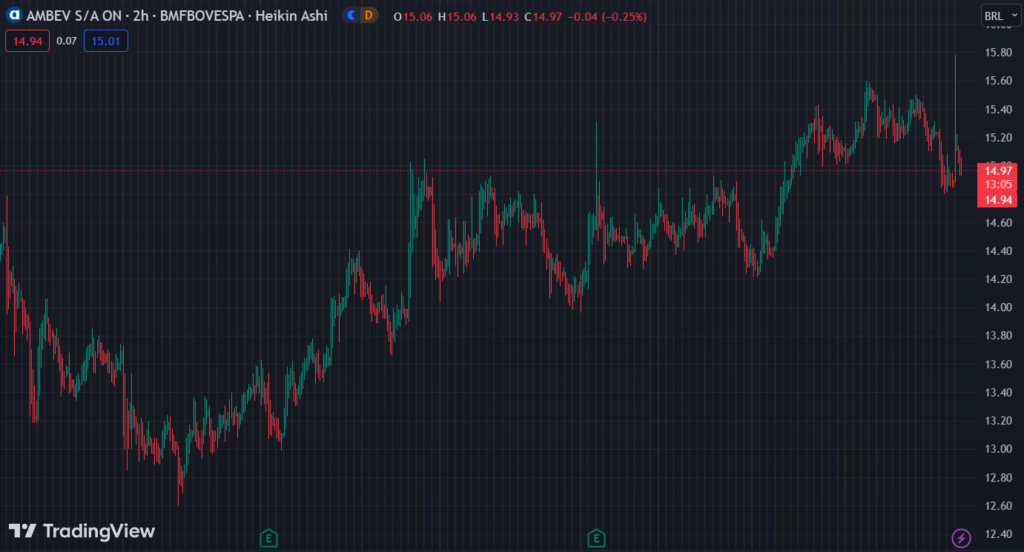Click the 15.80 price scale value

coord(998,53)
